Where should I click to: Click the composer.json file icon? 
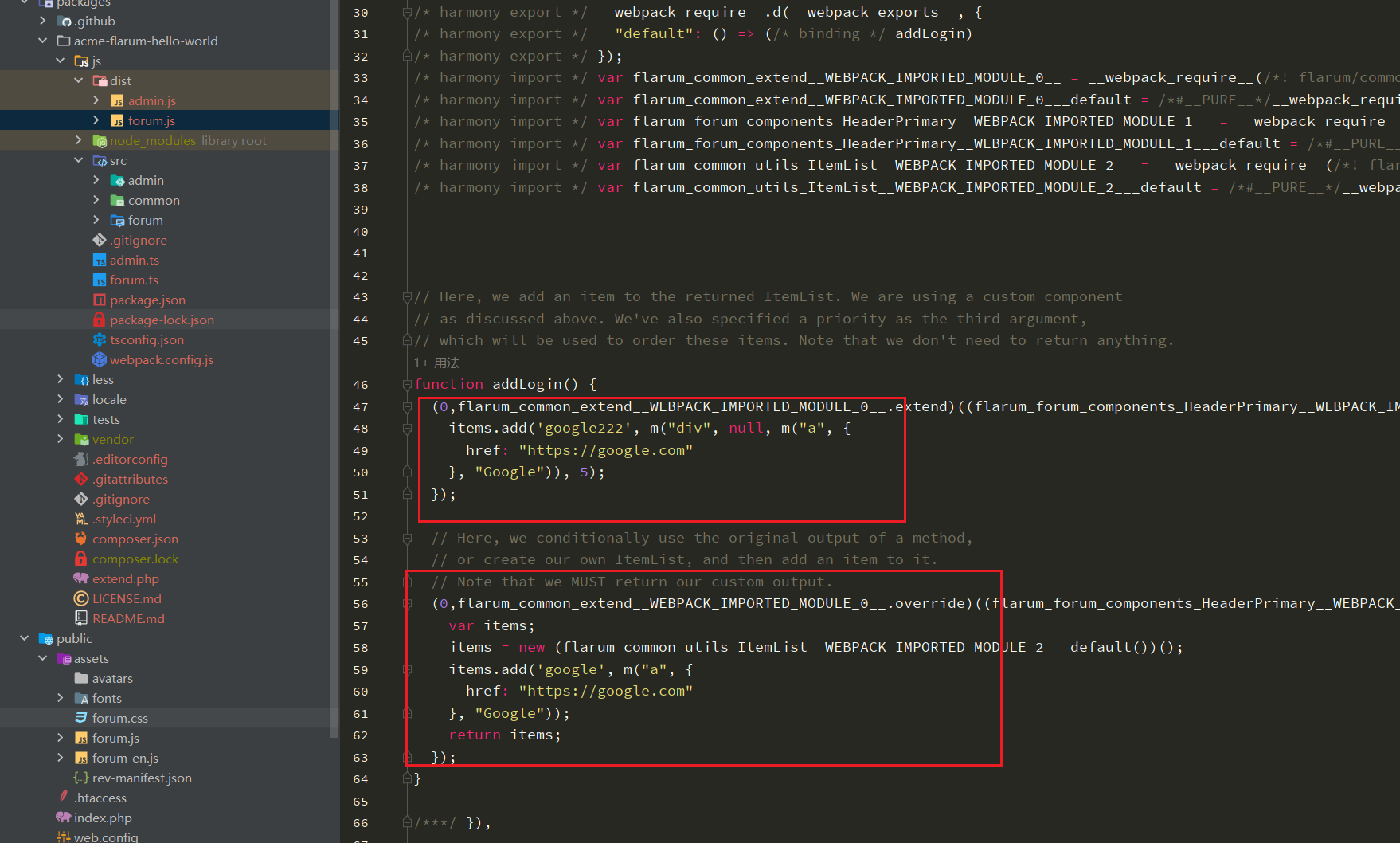point(81,539)
